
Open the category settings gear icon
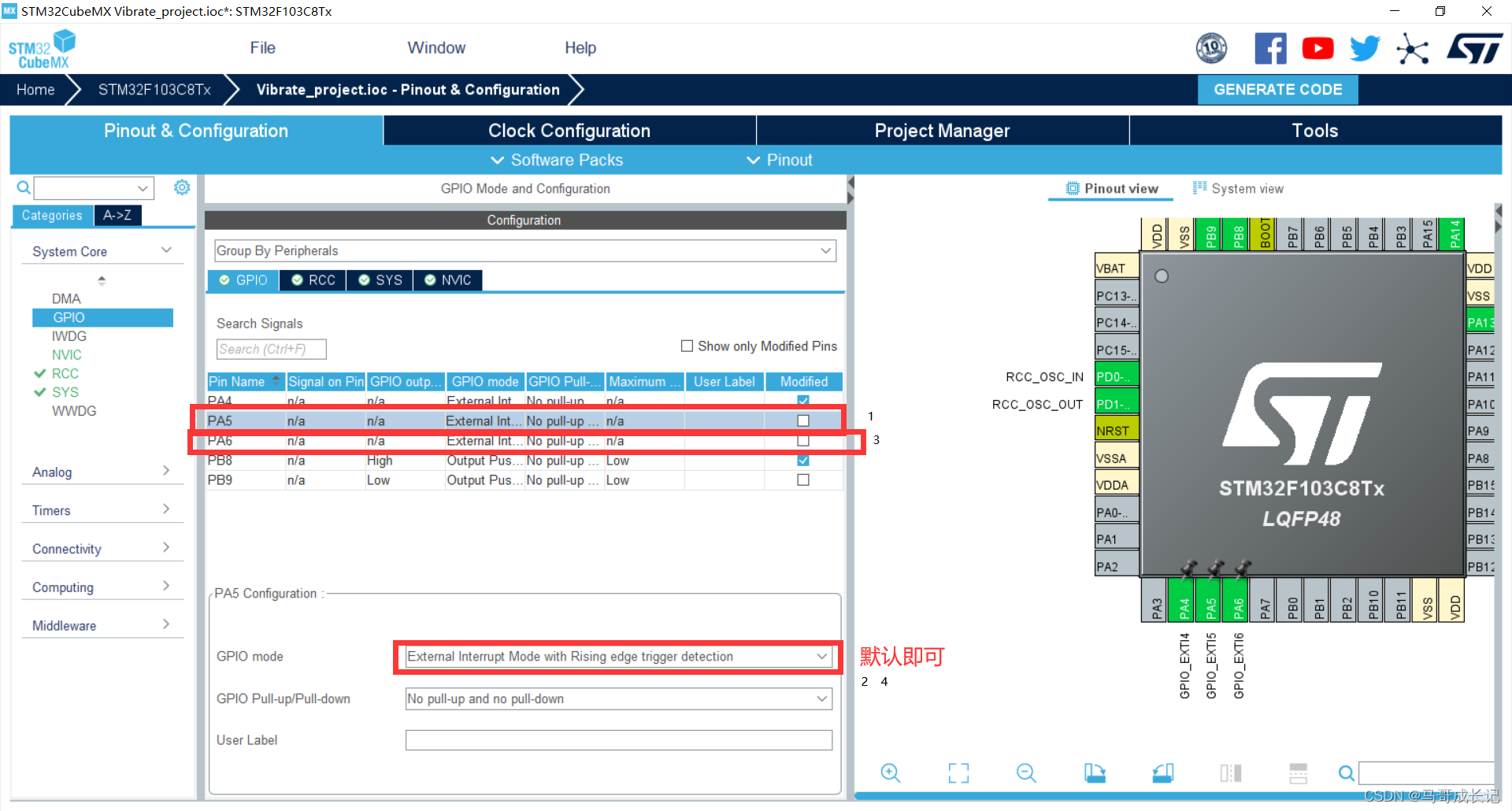pyautogui.click(x=182, y=187)
